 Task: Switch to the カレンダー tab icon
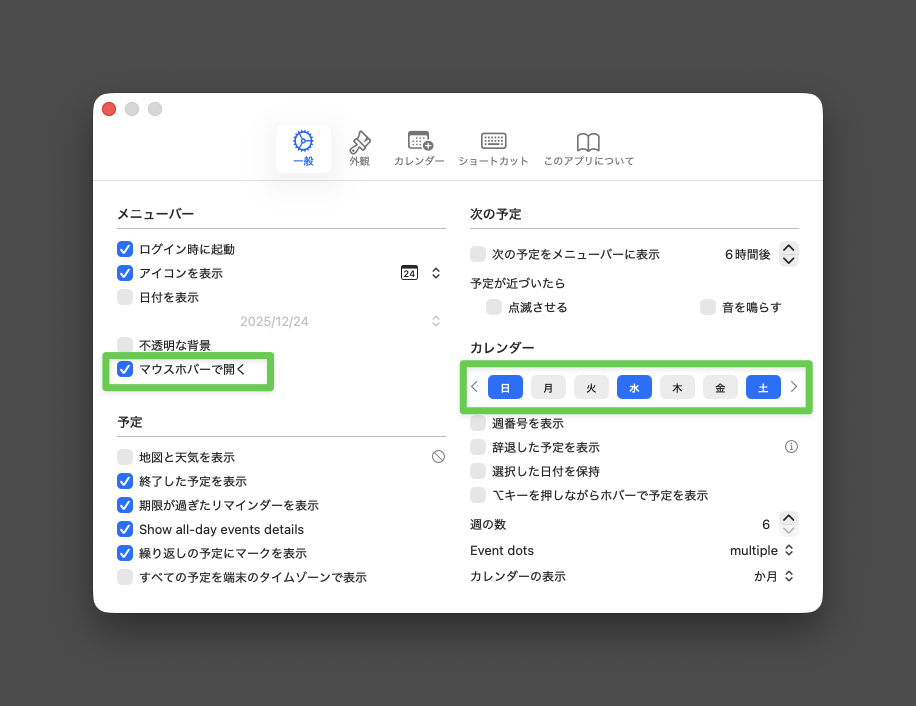click(419, 148)
